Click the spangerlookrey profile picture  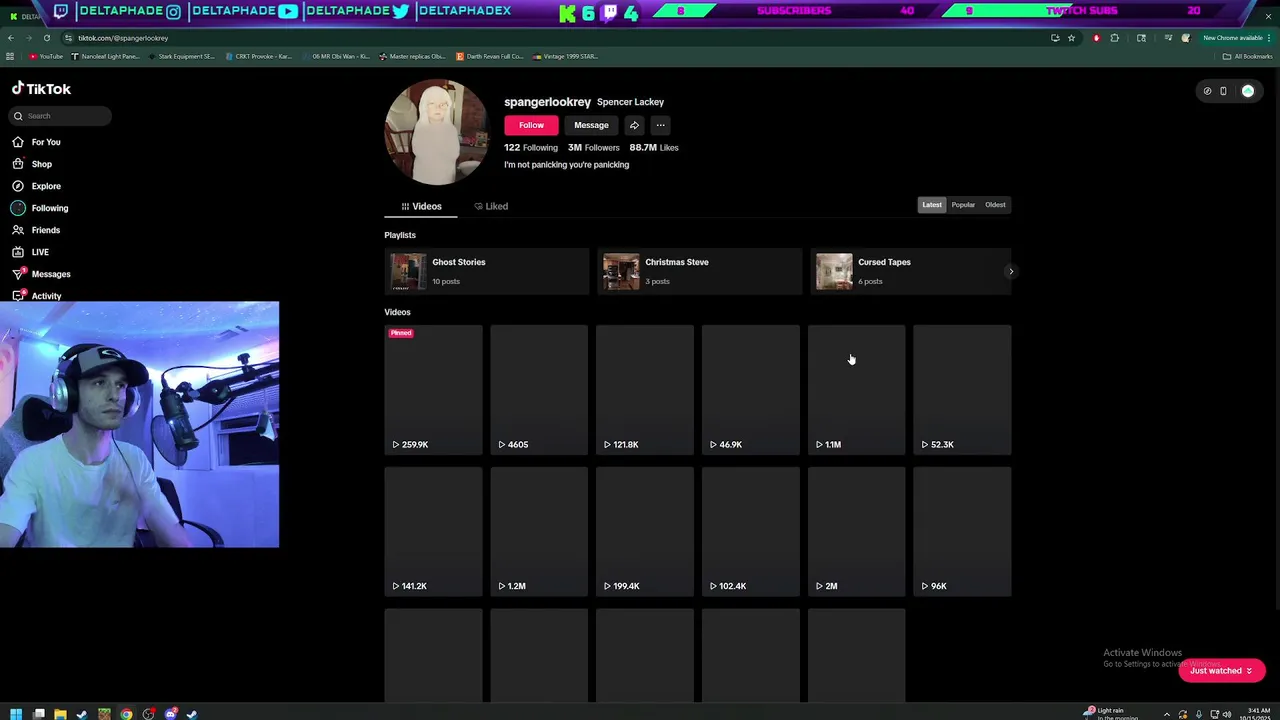click(437, 132)
